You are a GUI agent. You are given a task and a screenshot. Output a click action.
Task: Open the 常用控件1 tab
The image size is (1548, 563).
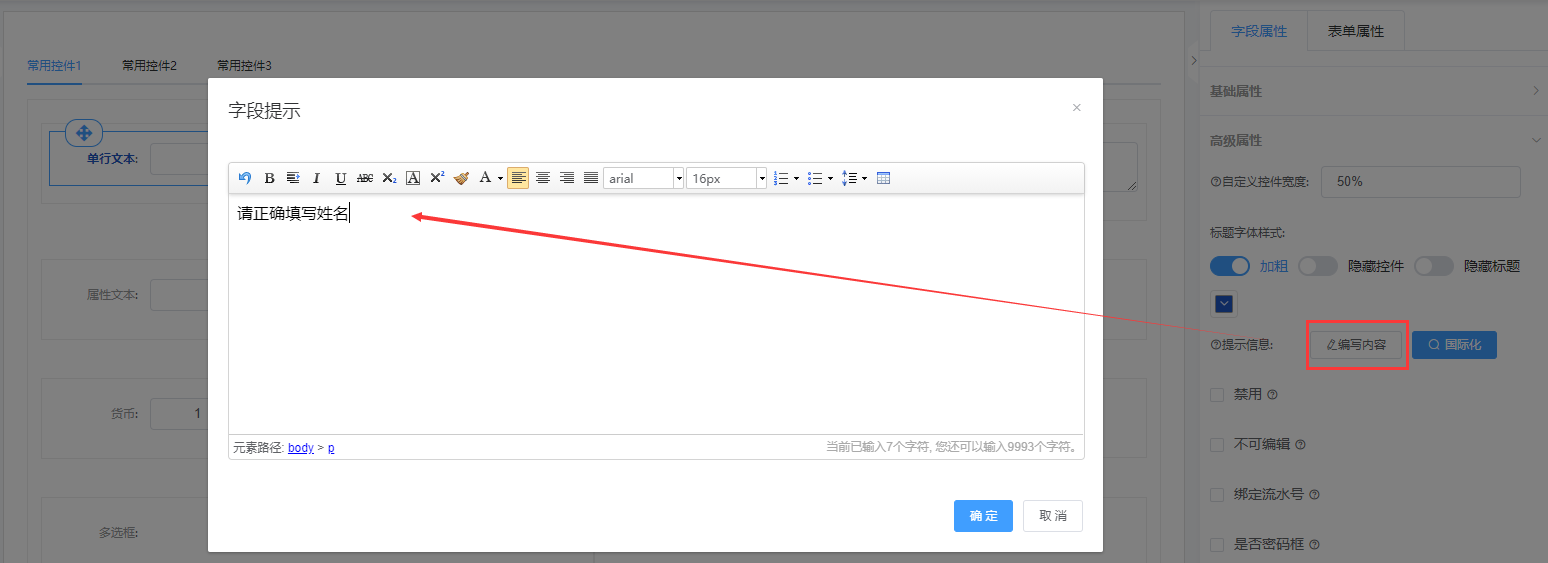(54, 66)
